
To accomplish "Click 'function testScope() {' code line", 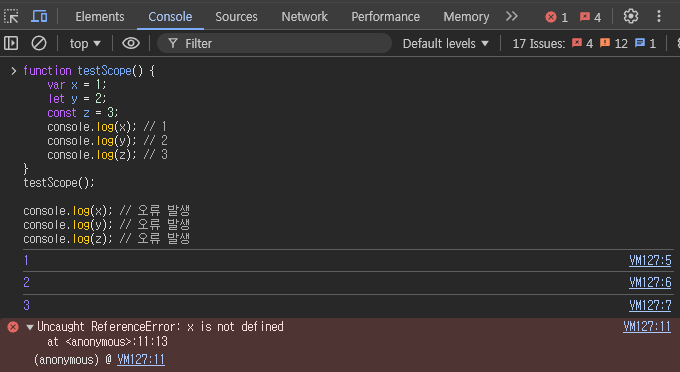I will [x=88, y=71].
